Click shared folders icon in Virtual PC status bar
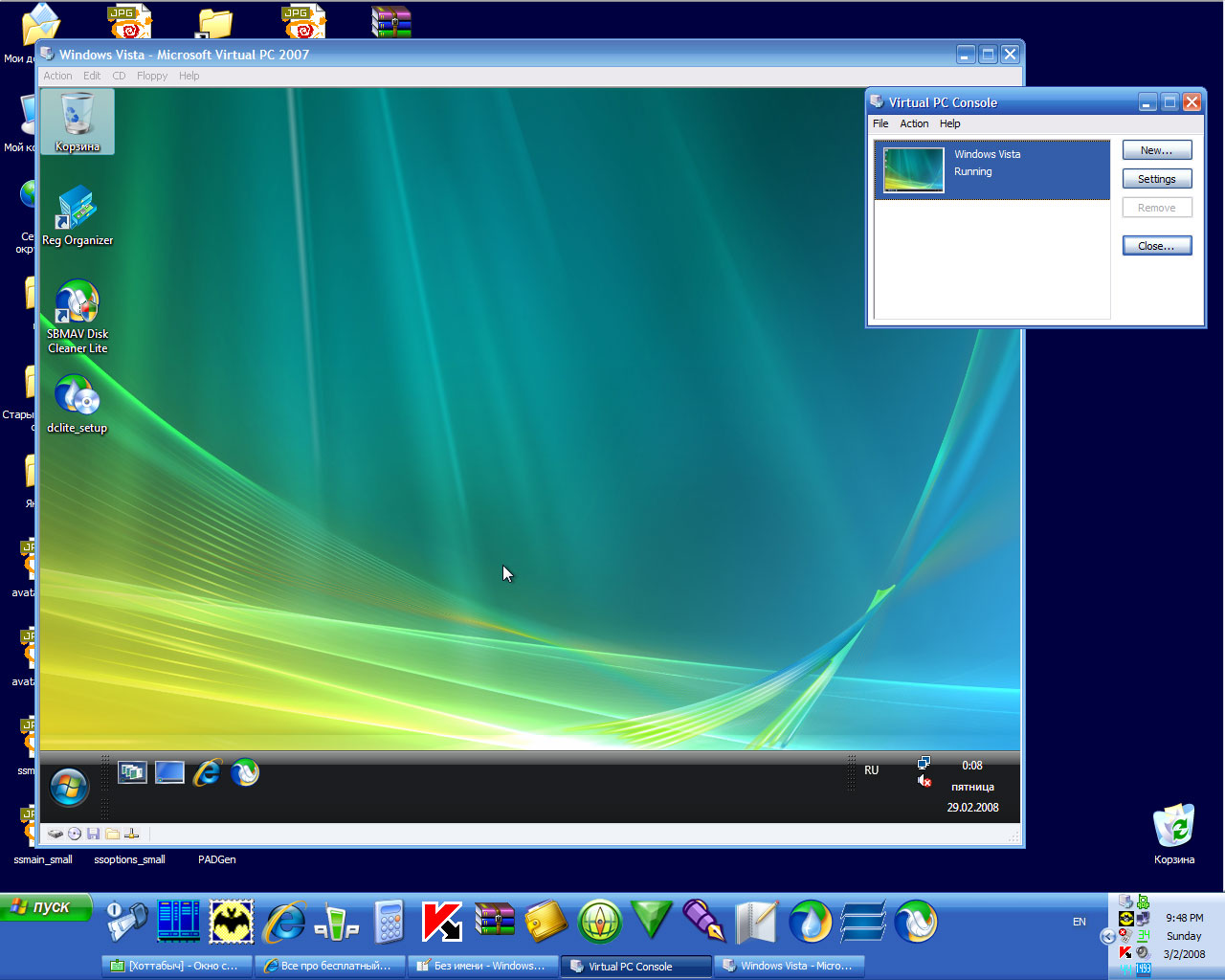 pyautogui.click(x=112, y=834)
